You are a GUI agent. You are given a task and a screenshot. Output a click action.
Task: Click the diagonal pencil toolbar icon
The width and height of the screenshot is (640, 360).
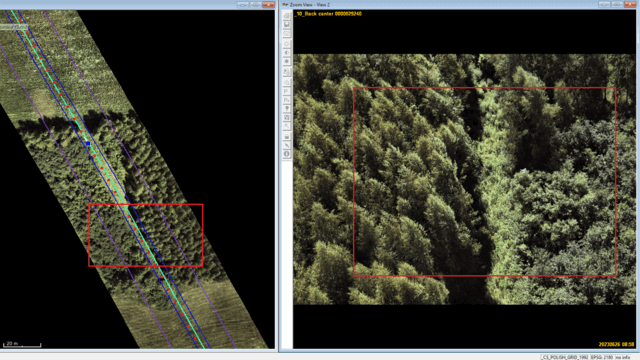(x=287, y=145)
